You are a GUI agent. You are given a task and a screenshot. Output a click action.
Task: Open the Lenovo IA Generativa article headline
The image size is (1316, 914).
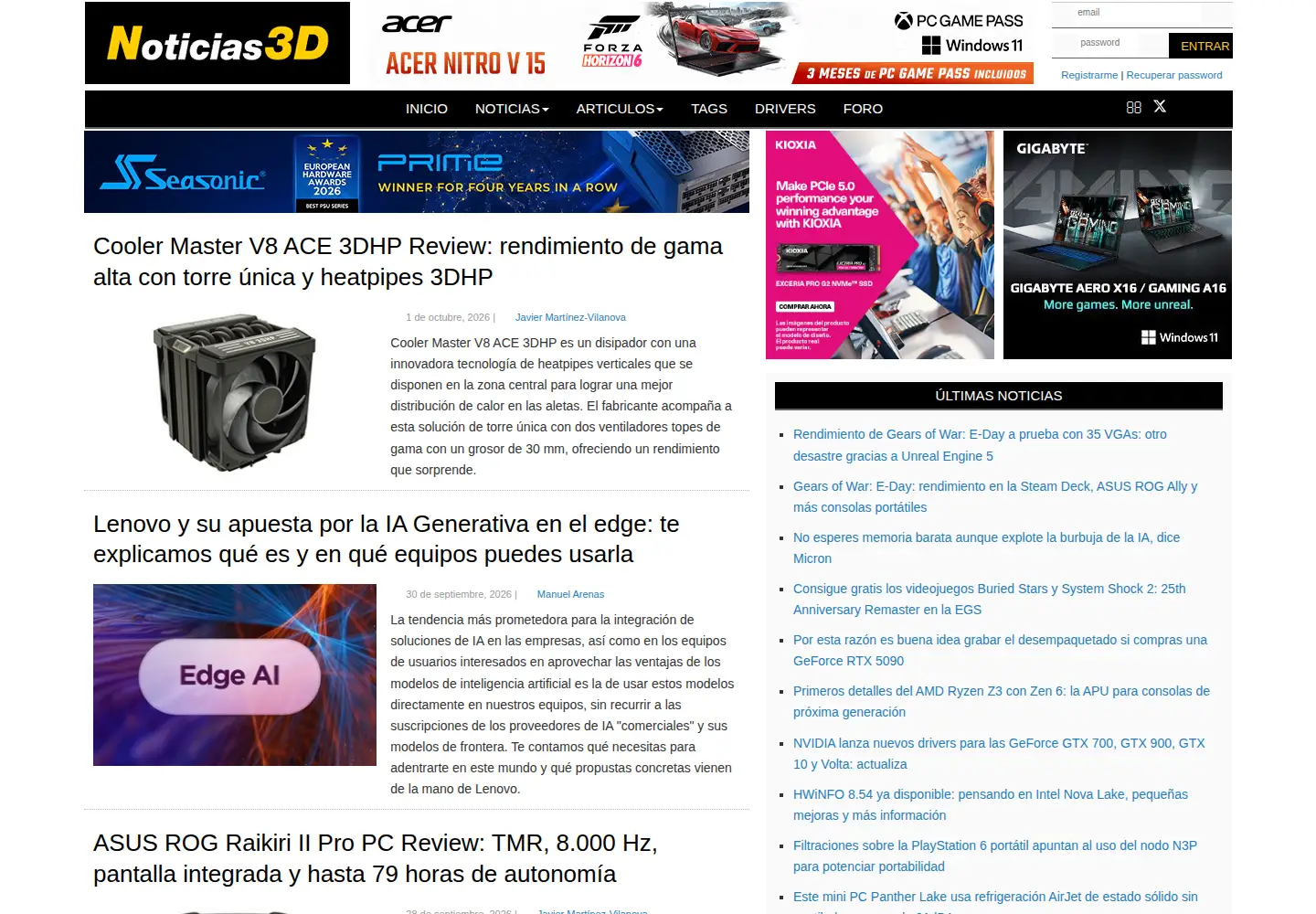click(x=386, y=539)
